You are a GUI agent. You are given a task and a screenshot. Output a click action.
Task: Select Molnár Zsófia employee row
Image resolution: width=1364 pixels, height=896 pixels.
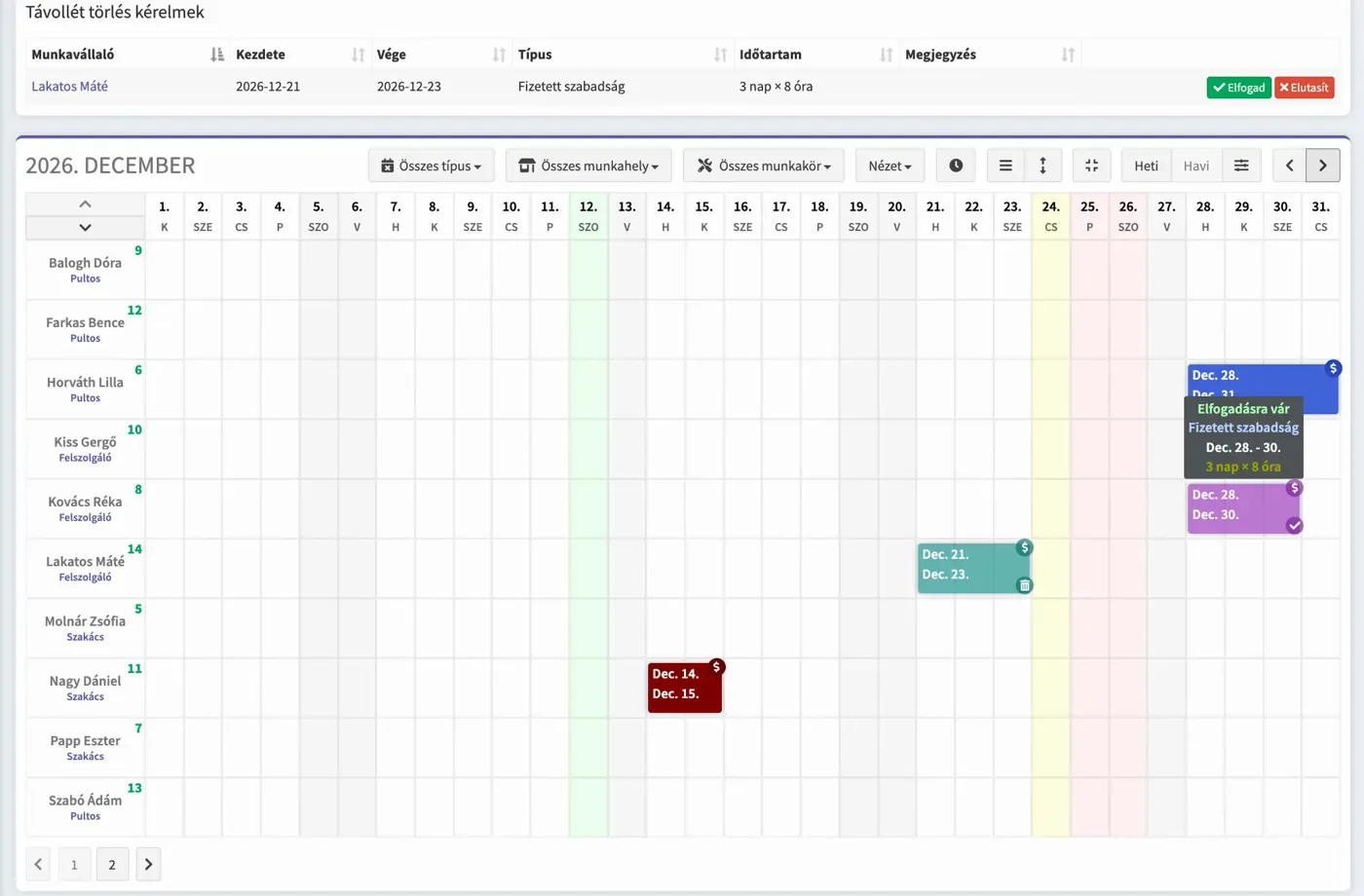(x=85, y=628)
